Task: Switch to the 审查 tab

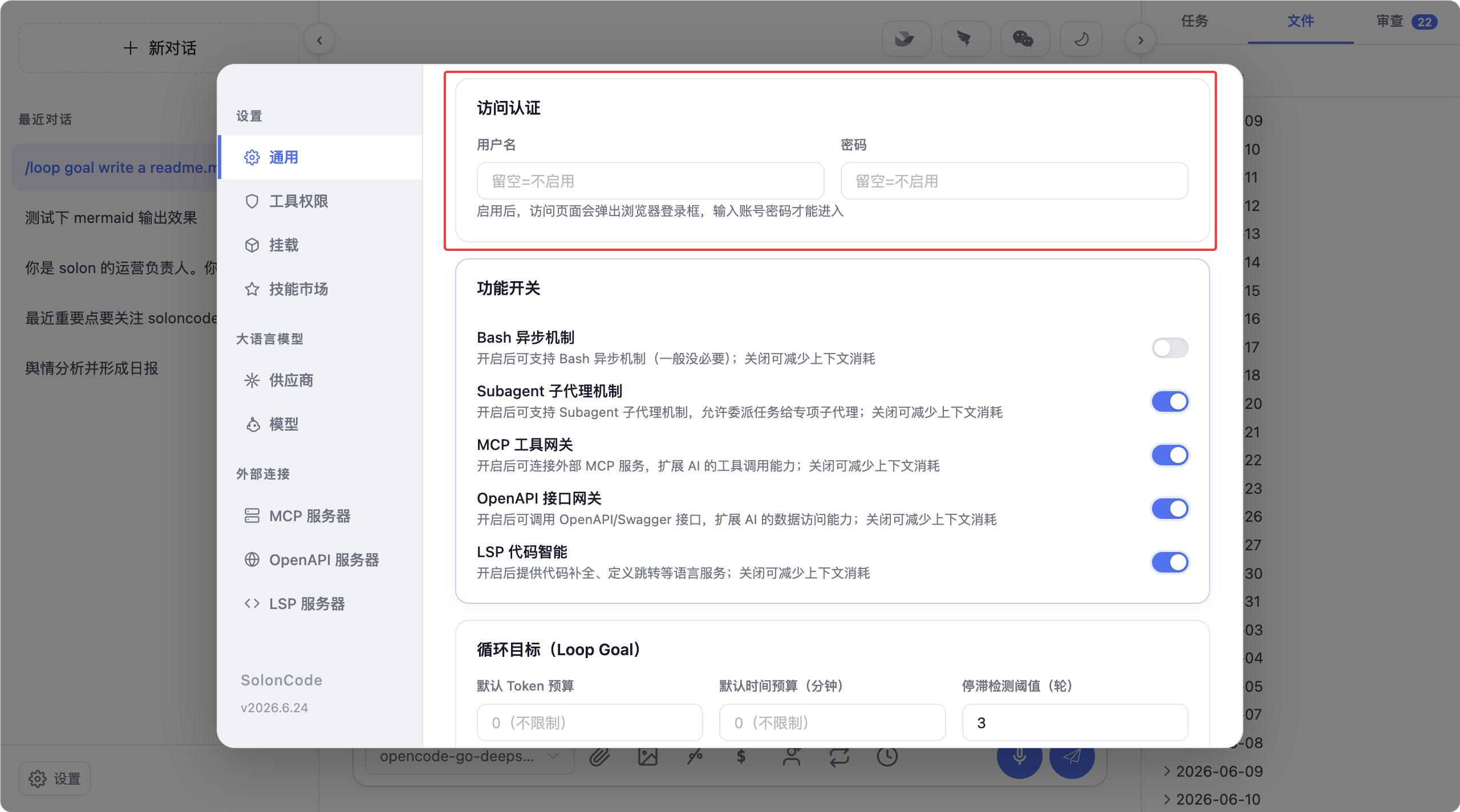Action: pos(1406,22)
